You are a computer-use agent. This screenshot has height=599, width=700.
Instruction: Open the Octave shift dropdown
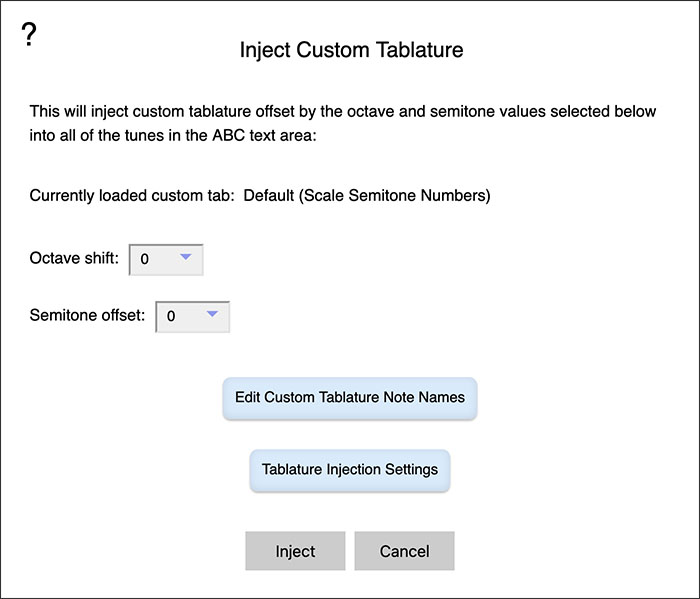(166, 259)
